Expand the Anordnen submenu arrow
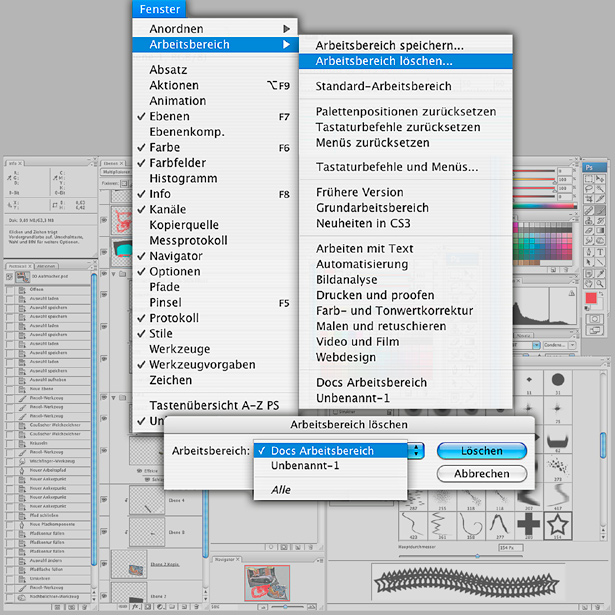This screenshot has height=615, width=615. pos(286,29)
